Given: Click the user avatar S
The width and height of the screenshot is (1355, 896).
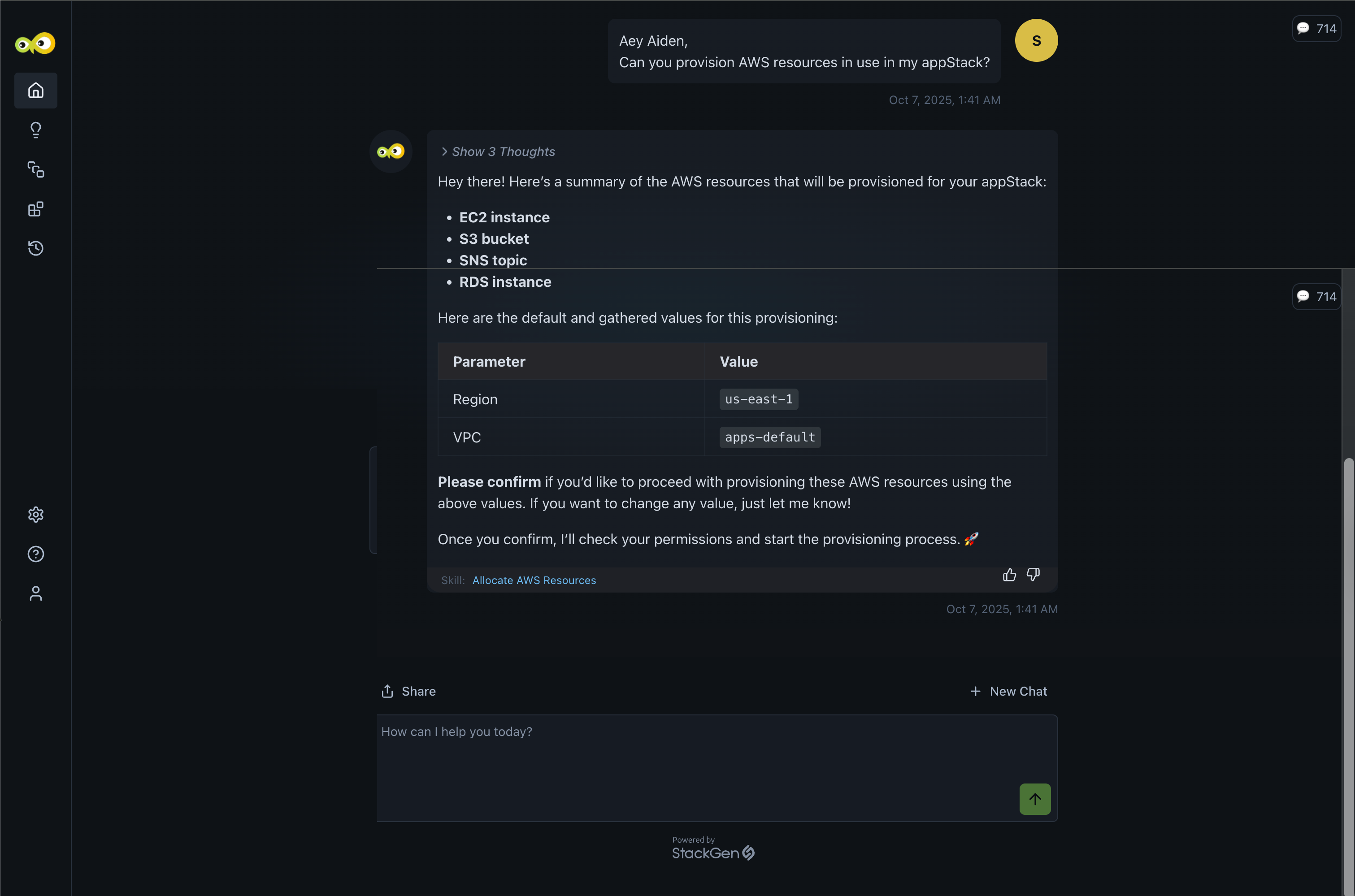Looking at the screenshot, I should click(x=1036, y=41).
